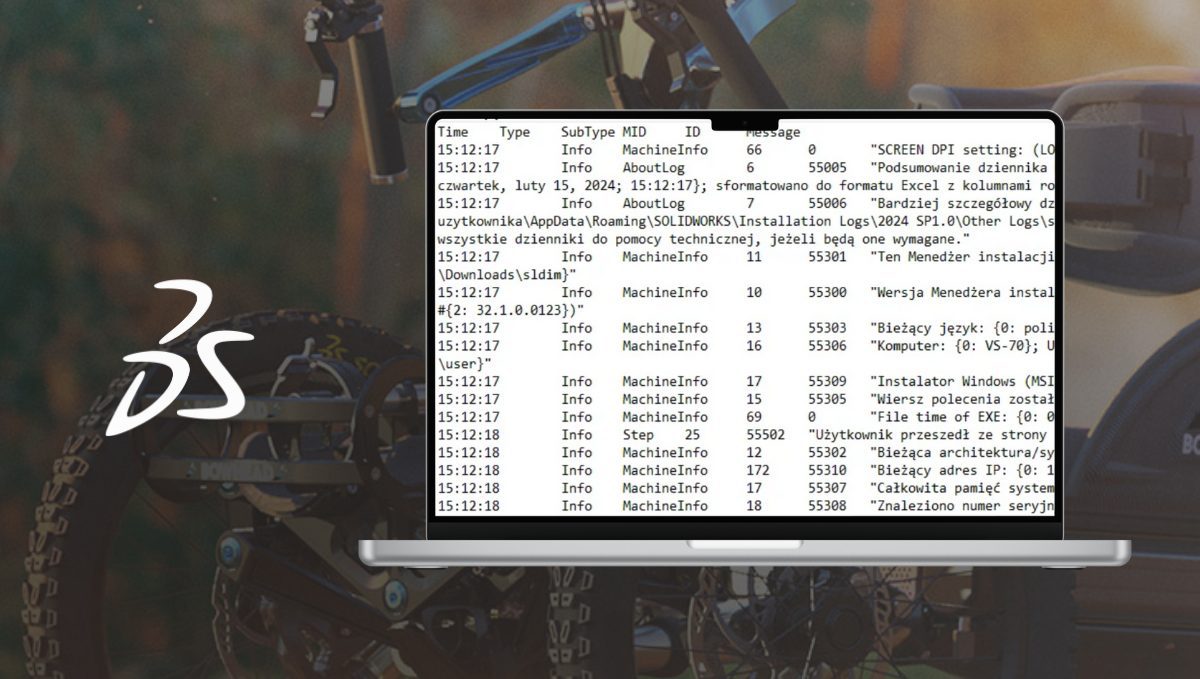The height and width of the screenshot is (679, 1200).
Task: Select the "\Downloads\sldim}" line
Action: (x=507, y=274)
